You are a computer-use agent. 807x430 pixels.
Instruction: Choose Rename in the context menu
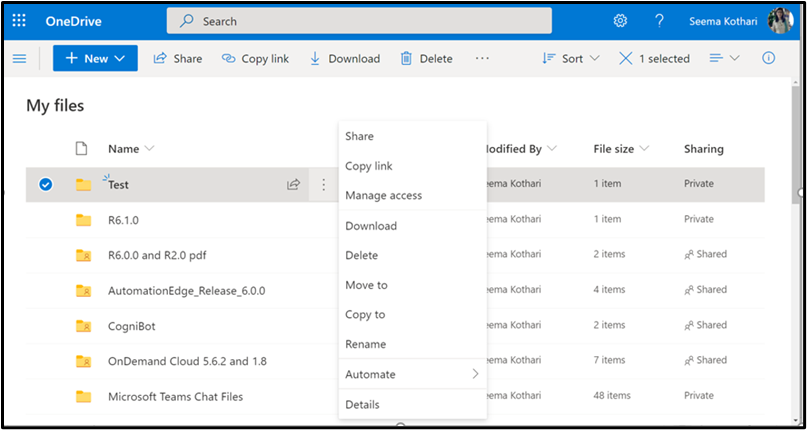pyautogui.click(x=365, y=344)
